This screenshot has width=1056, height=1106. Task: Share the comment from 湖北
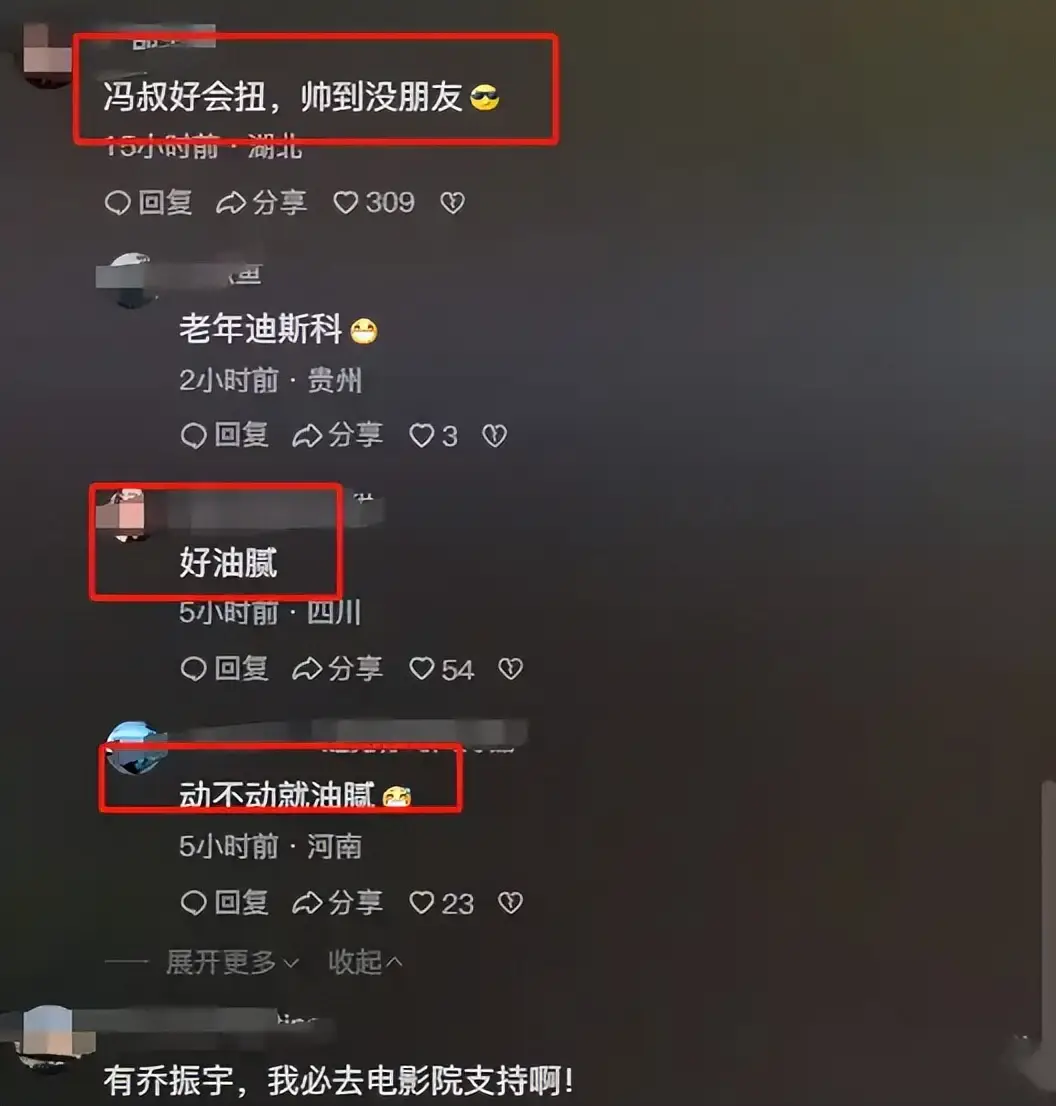point(261,203)
